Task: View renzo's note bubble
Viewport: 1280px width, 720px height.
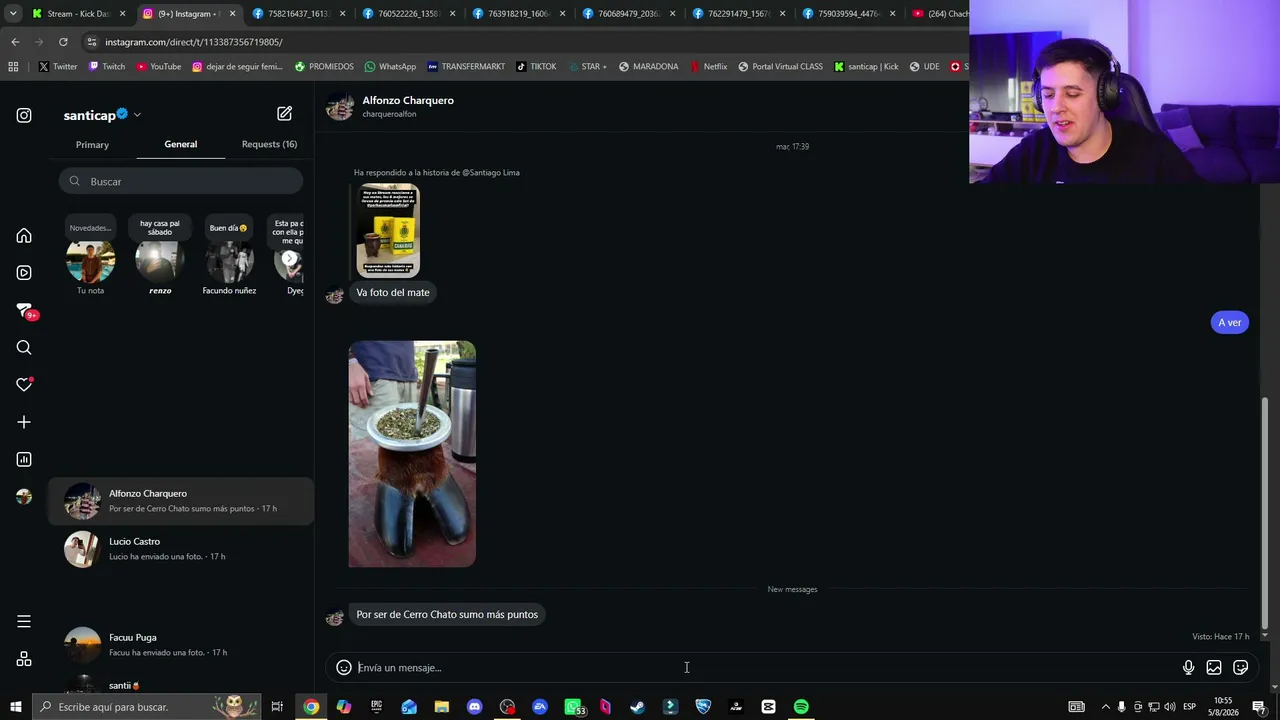Action: tap(160, 228)
